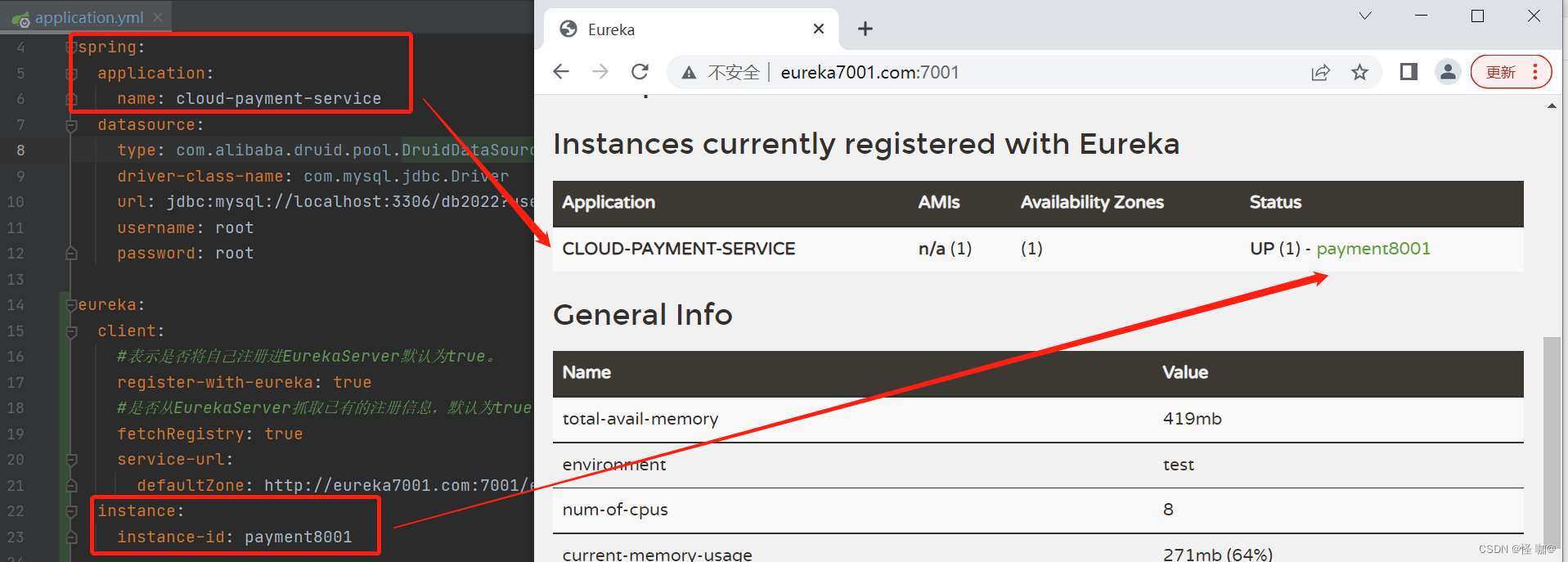
Task: Click the fetchRegistry: true line
Action: coord(209,434)
